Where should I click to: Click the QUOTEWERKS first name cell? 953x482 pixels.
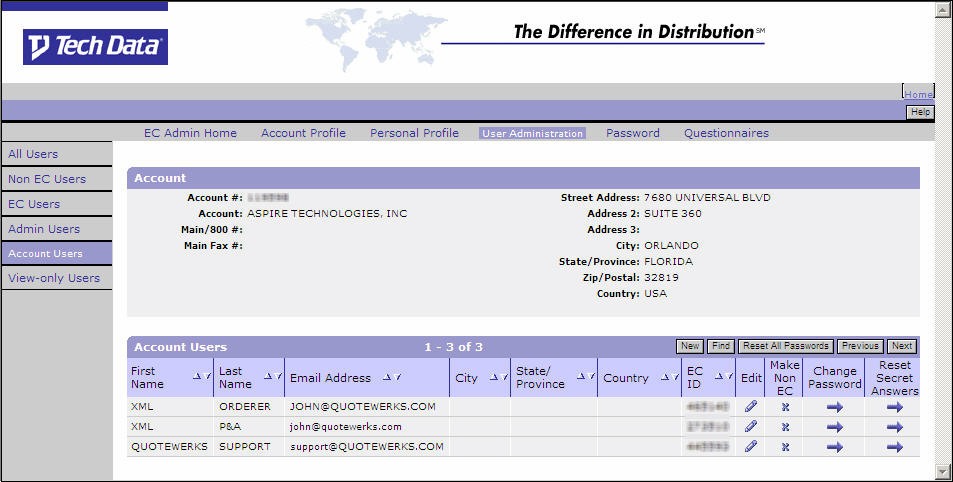[169, 447]
